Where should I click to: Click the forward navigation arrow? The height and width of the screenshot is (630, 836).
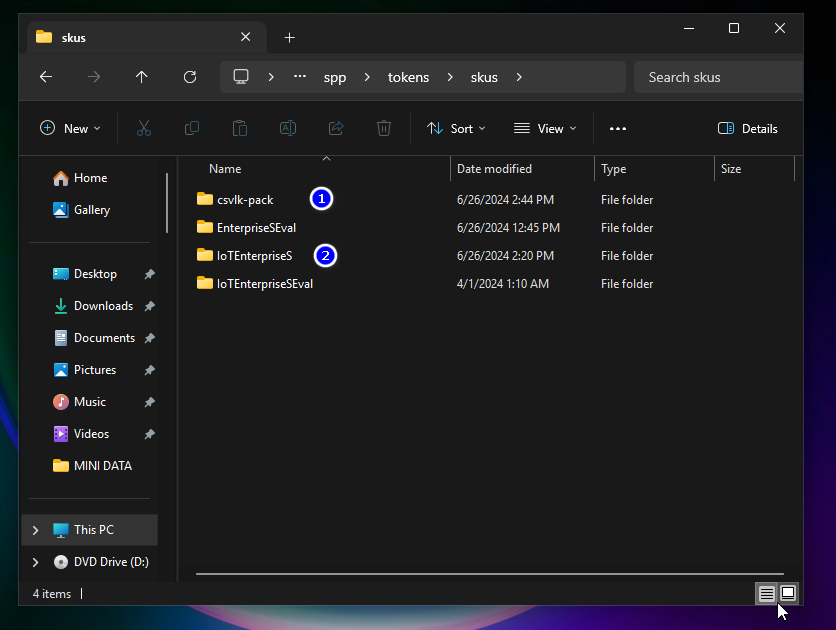click(94, 77)
